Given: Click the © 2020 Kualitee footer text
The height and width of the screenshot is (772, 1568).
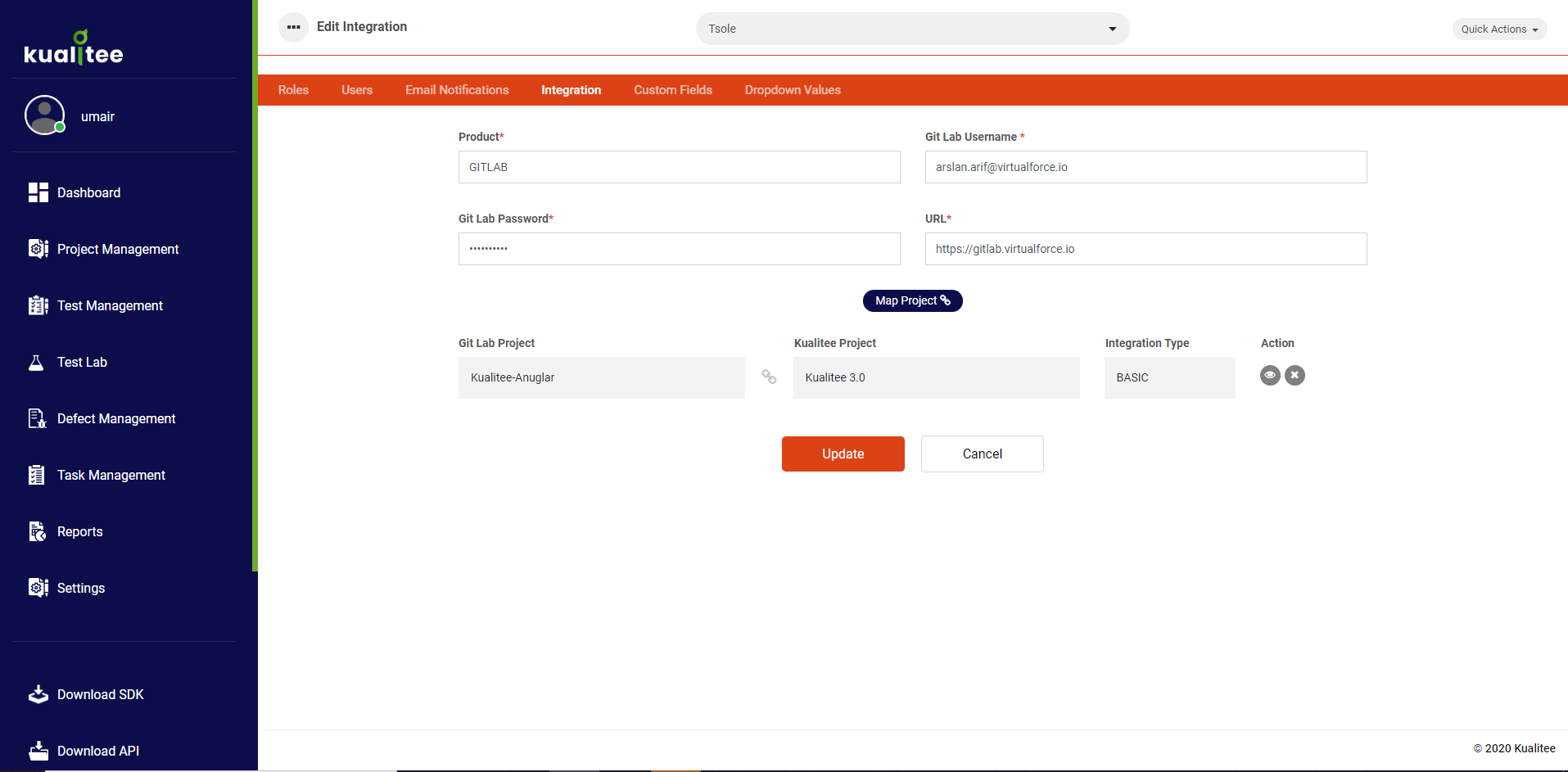Looking at the screenshot, I should coord(1514,748).
